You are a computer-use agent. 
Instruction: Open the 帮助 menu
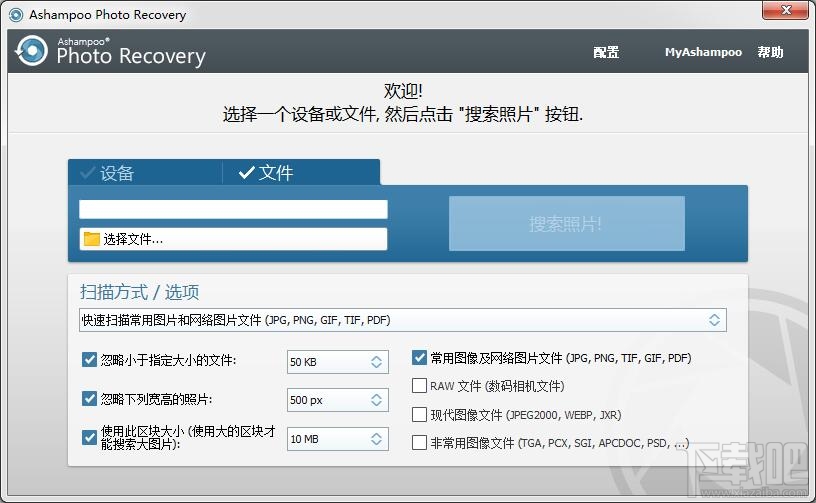[x=770, y=52]
